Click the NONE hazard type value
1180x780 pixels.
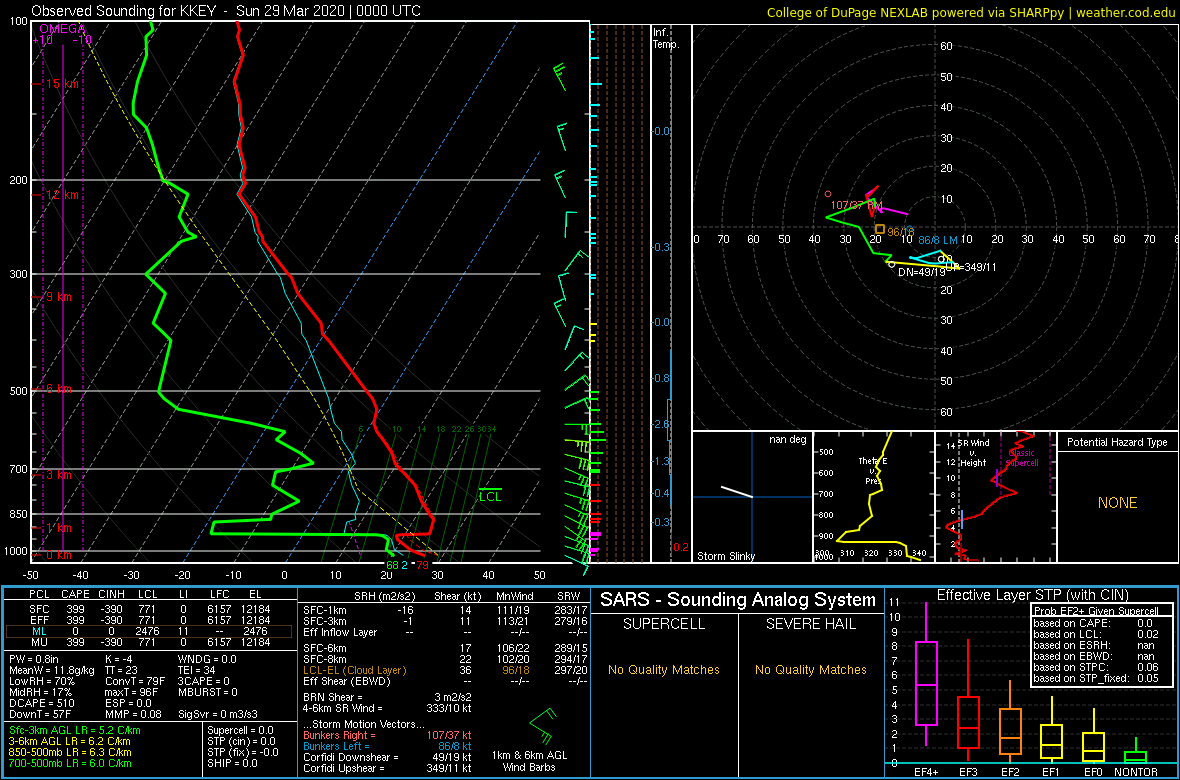pyautogui.click(x=1117, y=503)
